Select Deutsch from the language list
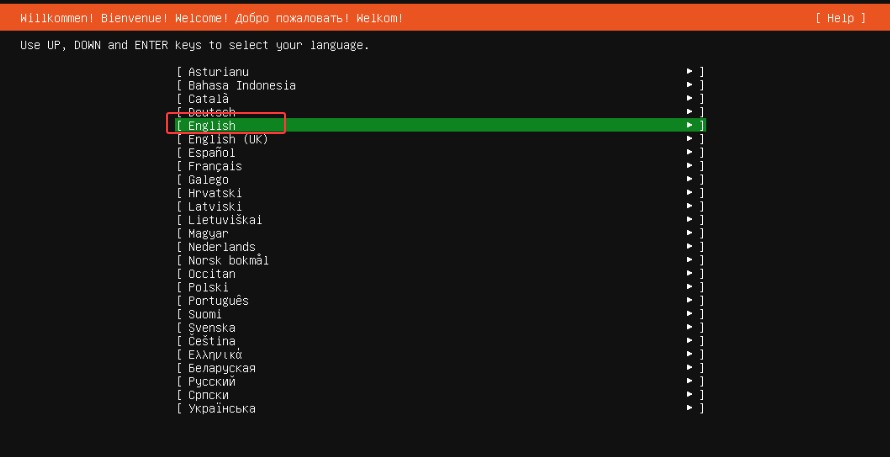The height and width of the screenshot is (457, 890). [211, 113]
